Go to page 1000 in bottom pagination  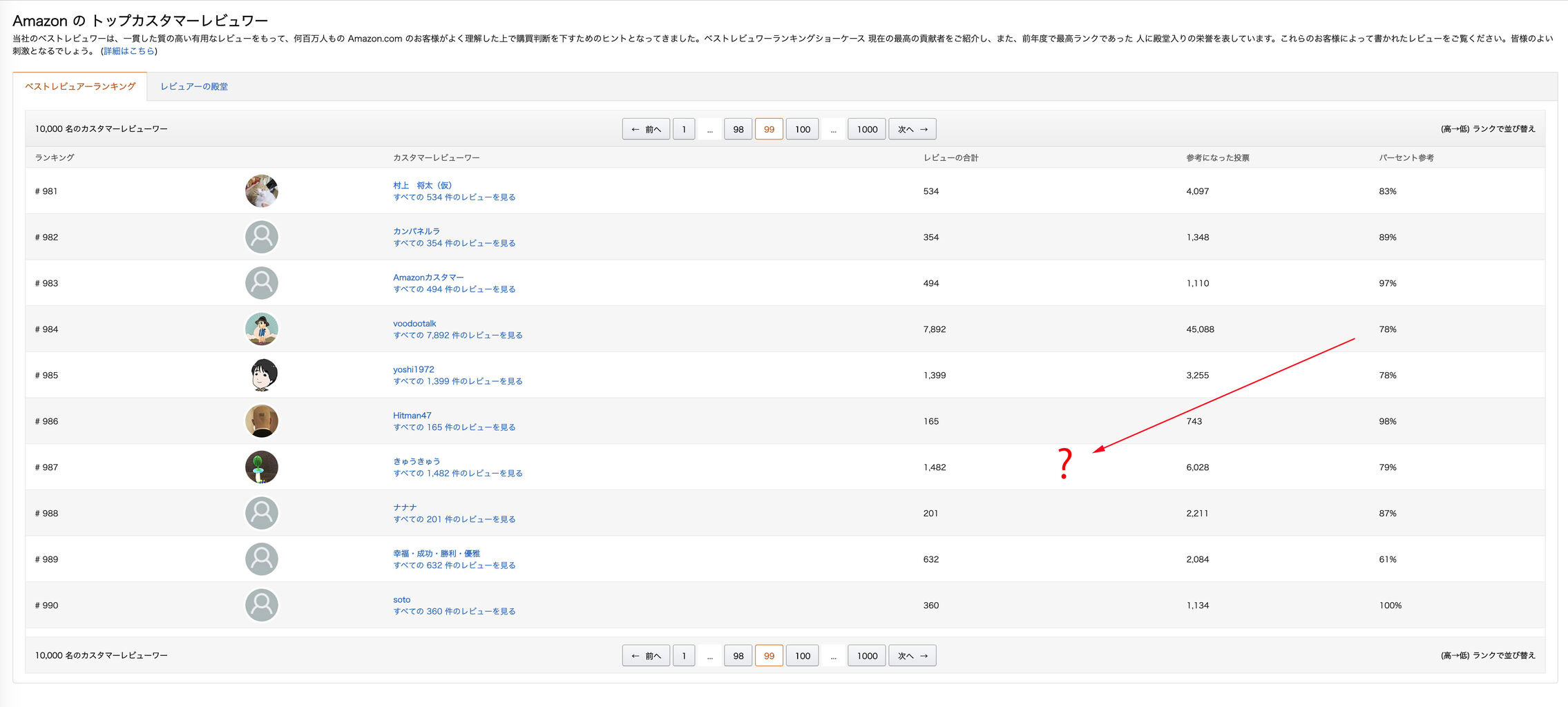click(x=867, y=656)
